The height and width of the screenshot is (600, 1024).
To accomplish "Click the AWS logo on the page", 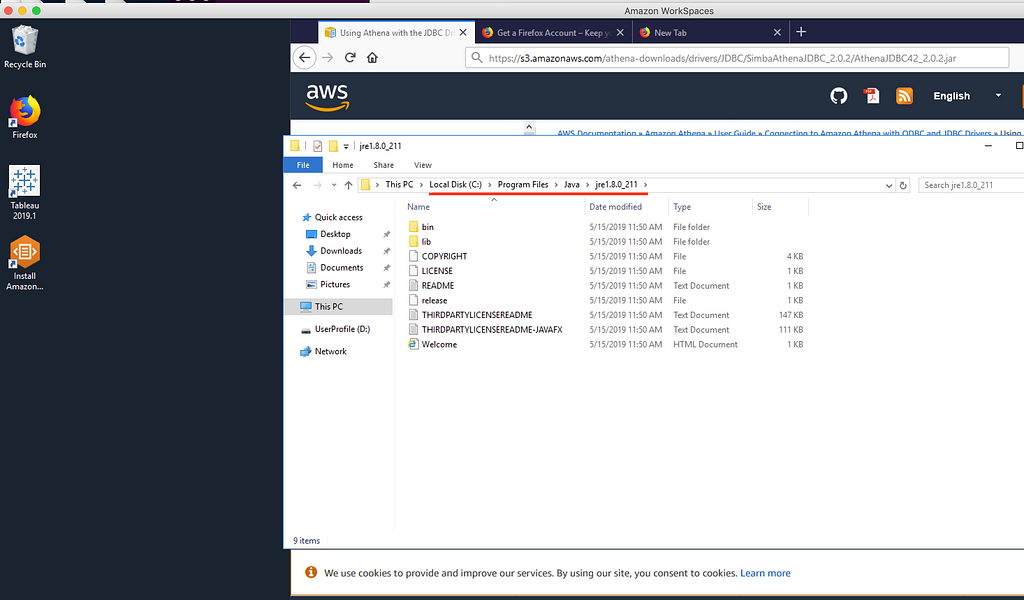I will tap(327, 97).
